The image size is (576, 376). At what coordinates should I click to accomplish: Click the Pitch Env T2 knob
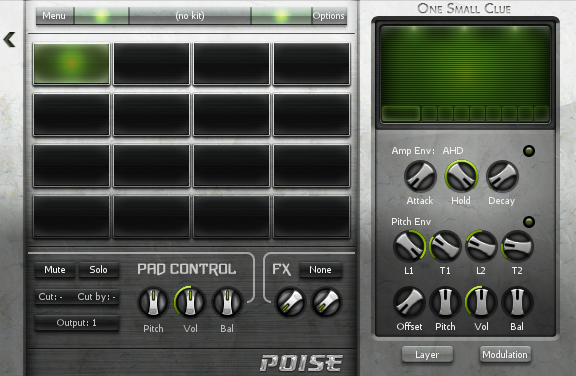point(517,246)
